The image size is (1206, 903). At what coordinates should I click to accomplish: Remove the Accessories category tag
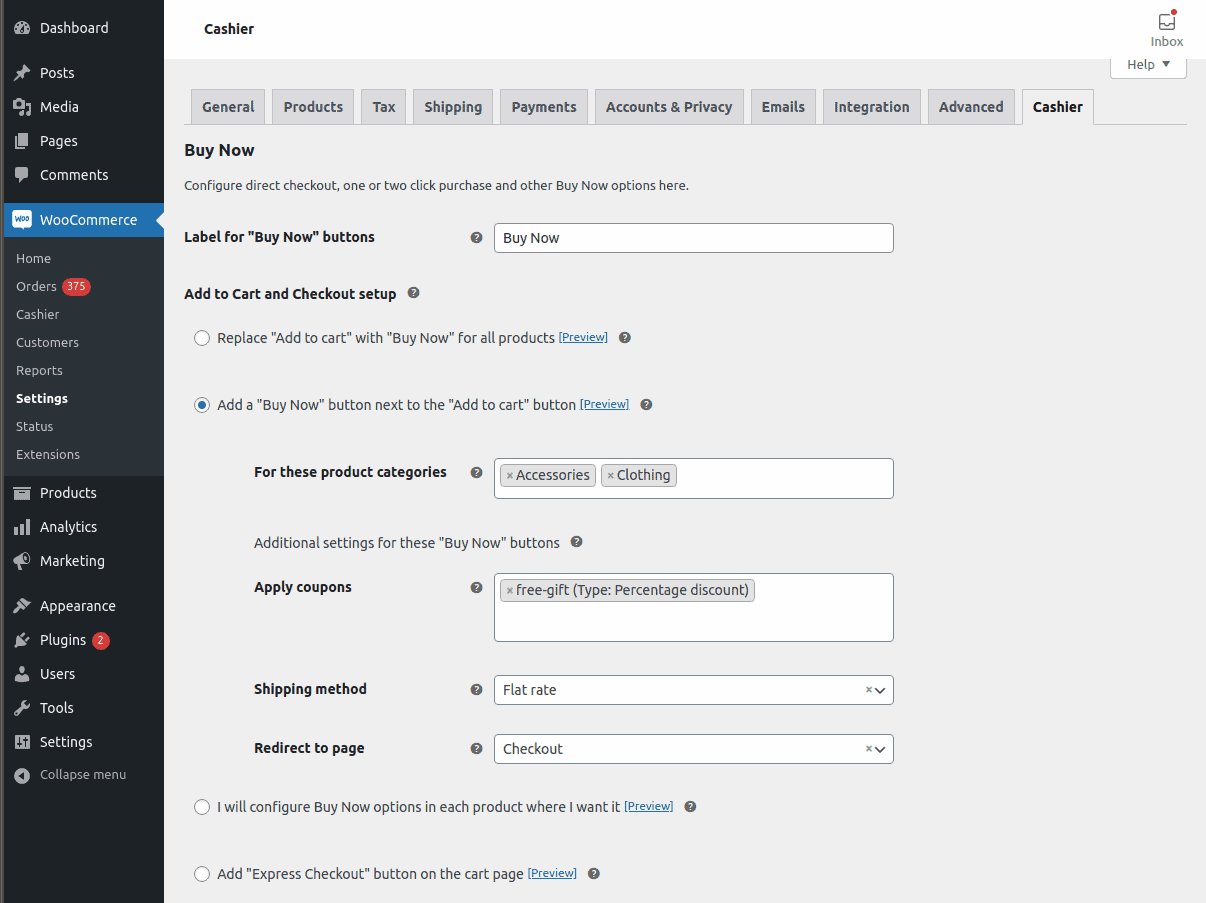tap(510, 476)
